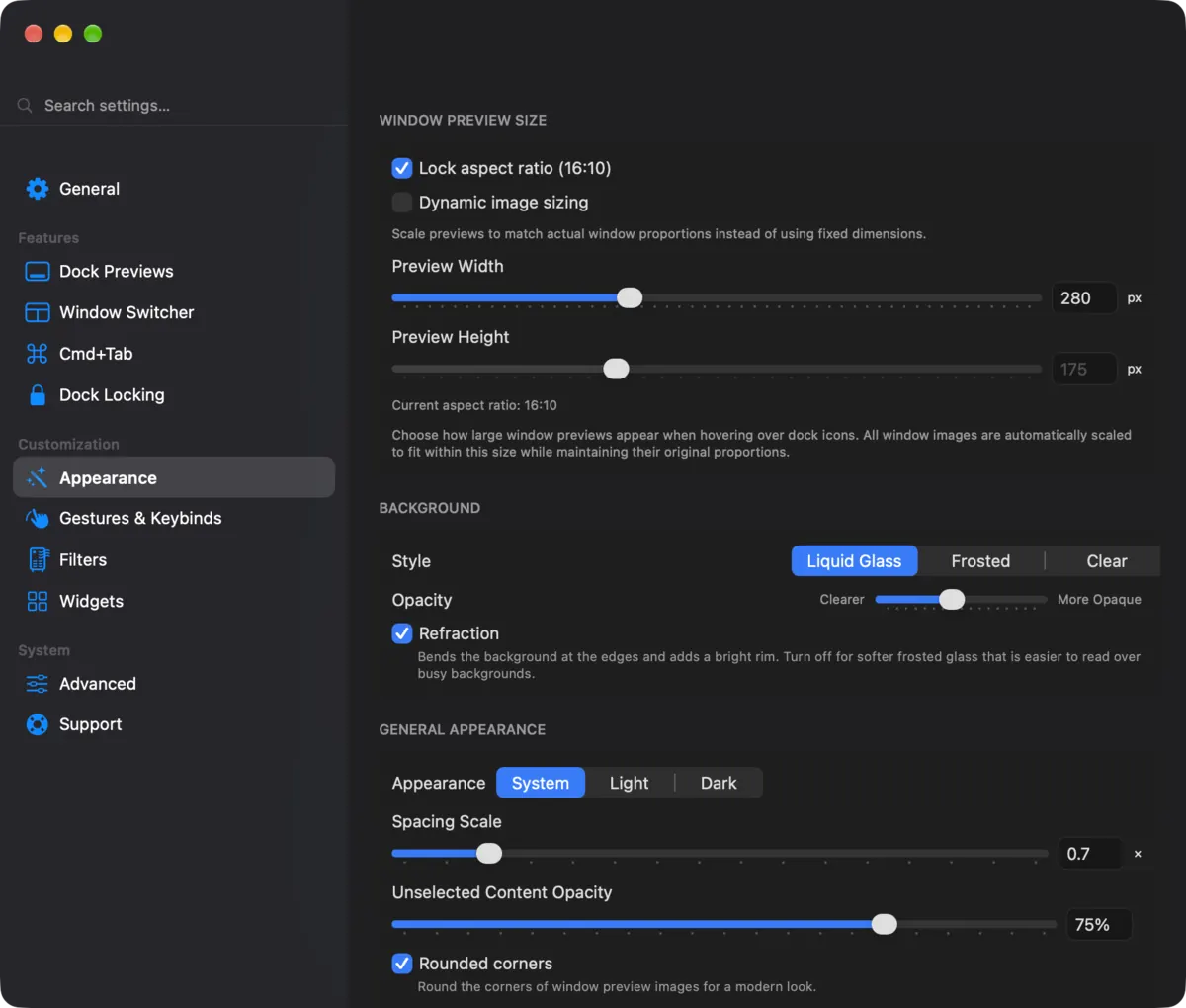The width and height of the screenshot is (1186, 1008).
Task: Click the Unselected Content Opacity slider handle
Action: pos(885,924)
